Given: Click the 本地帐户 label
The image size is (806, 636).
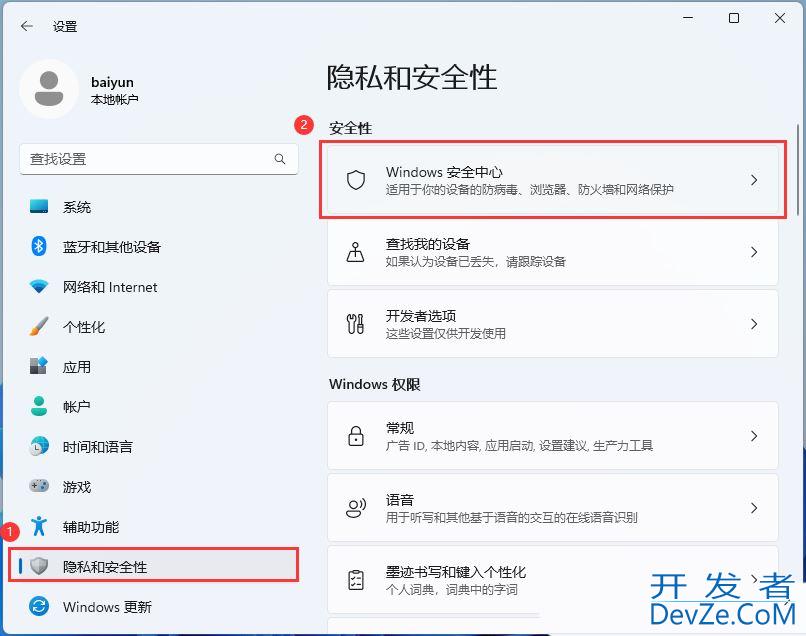Looking at the screenshot, I should (x=114, y=99).
